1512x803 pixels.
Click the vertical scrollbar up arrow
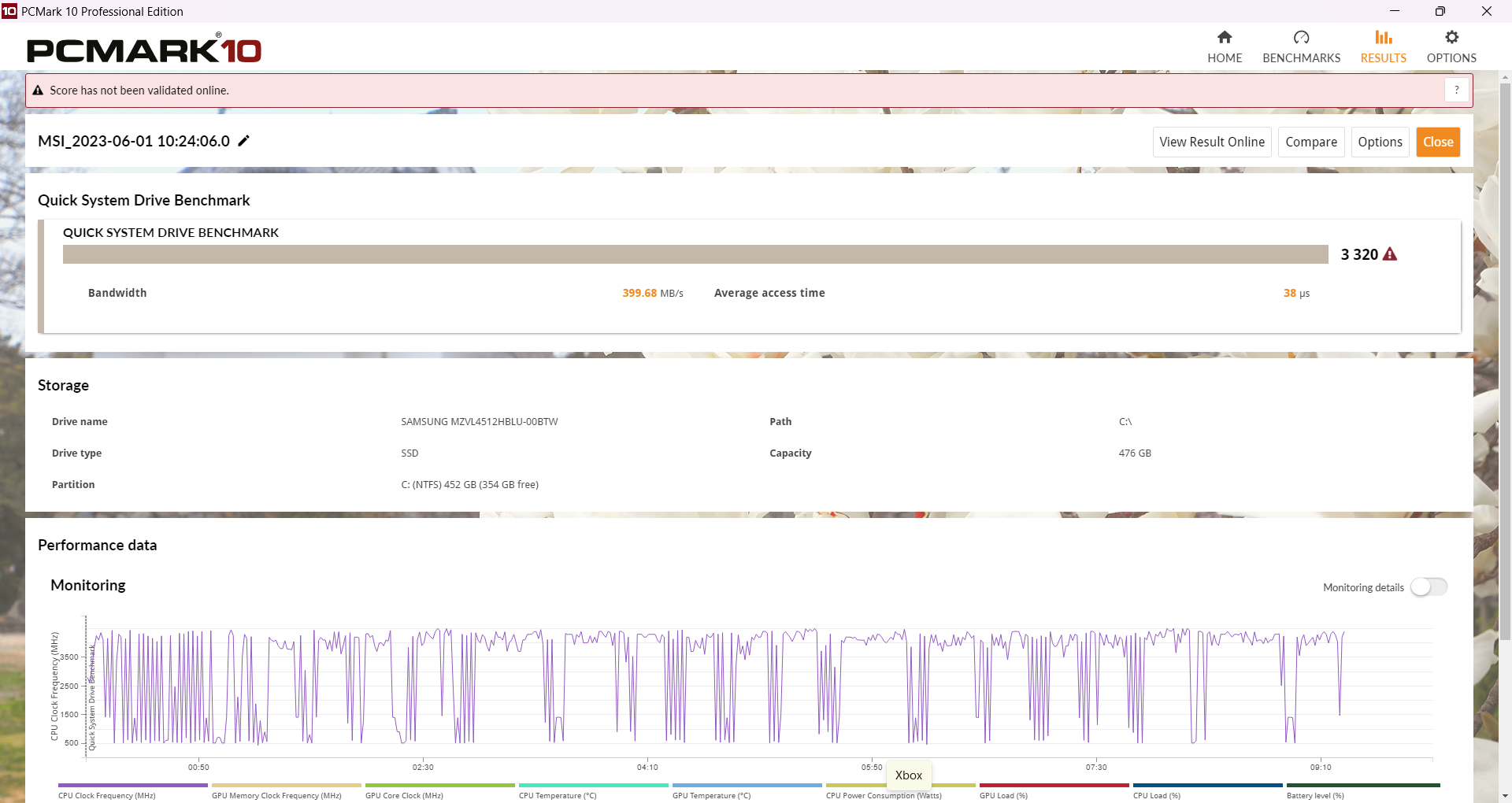pos(1505,78)
